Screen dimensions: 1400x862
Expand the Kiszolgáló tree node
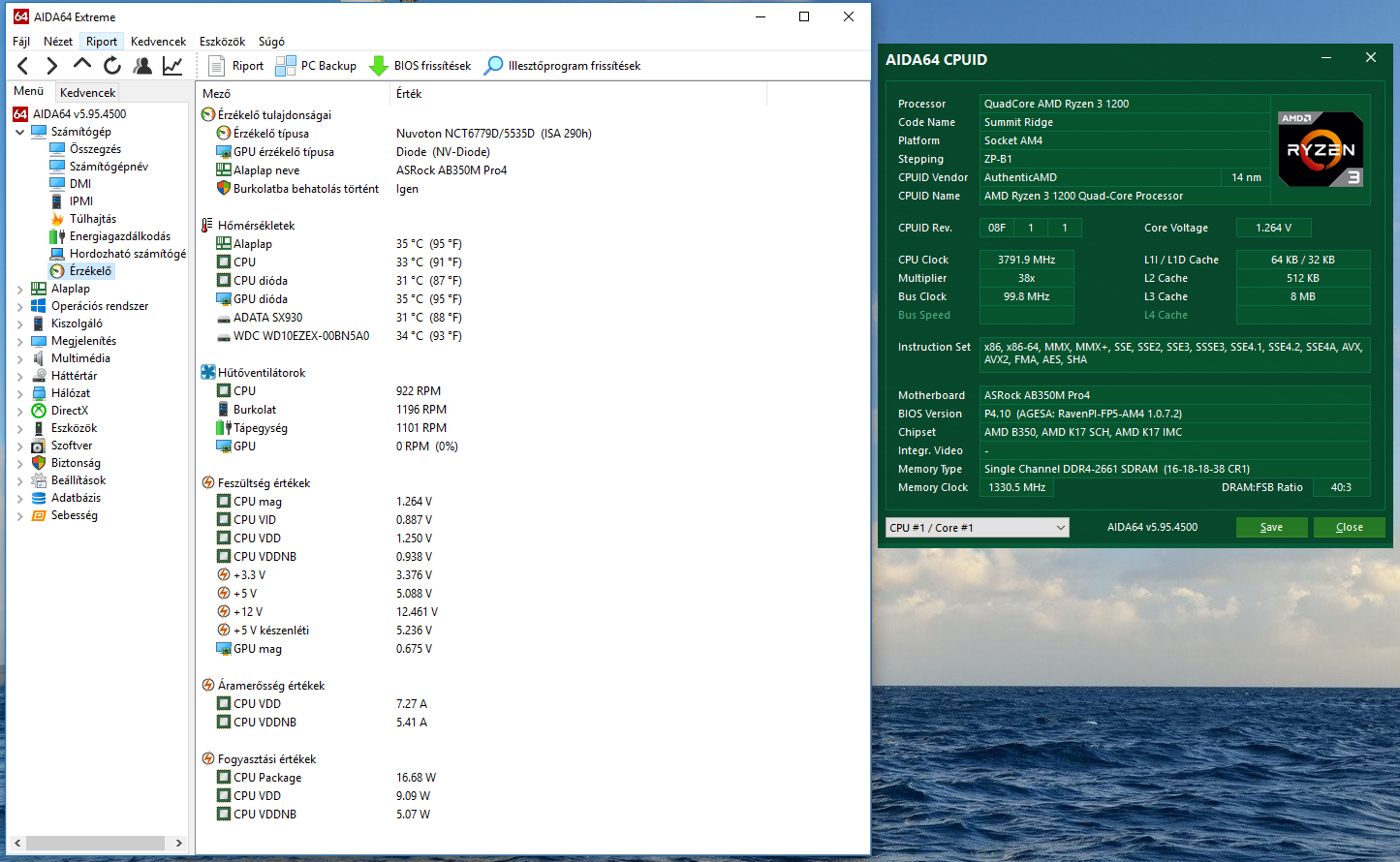(x=19, y=323)
